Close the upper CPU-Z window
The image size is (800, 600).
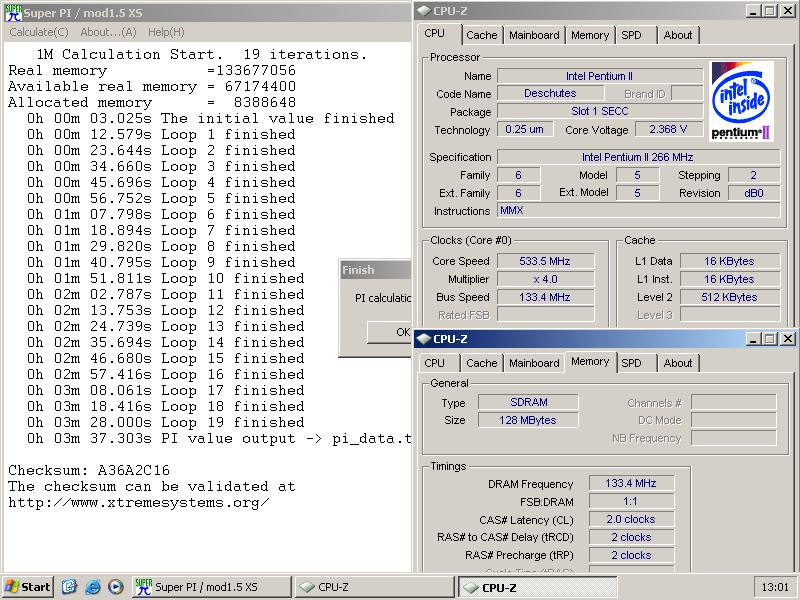coord(788,11)
